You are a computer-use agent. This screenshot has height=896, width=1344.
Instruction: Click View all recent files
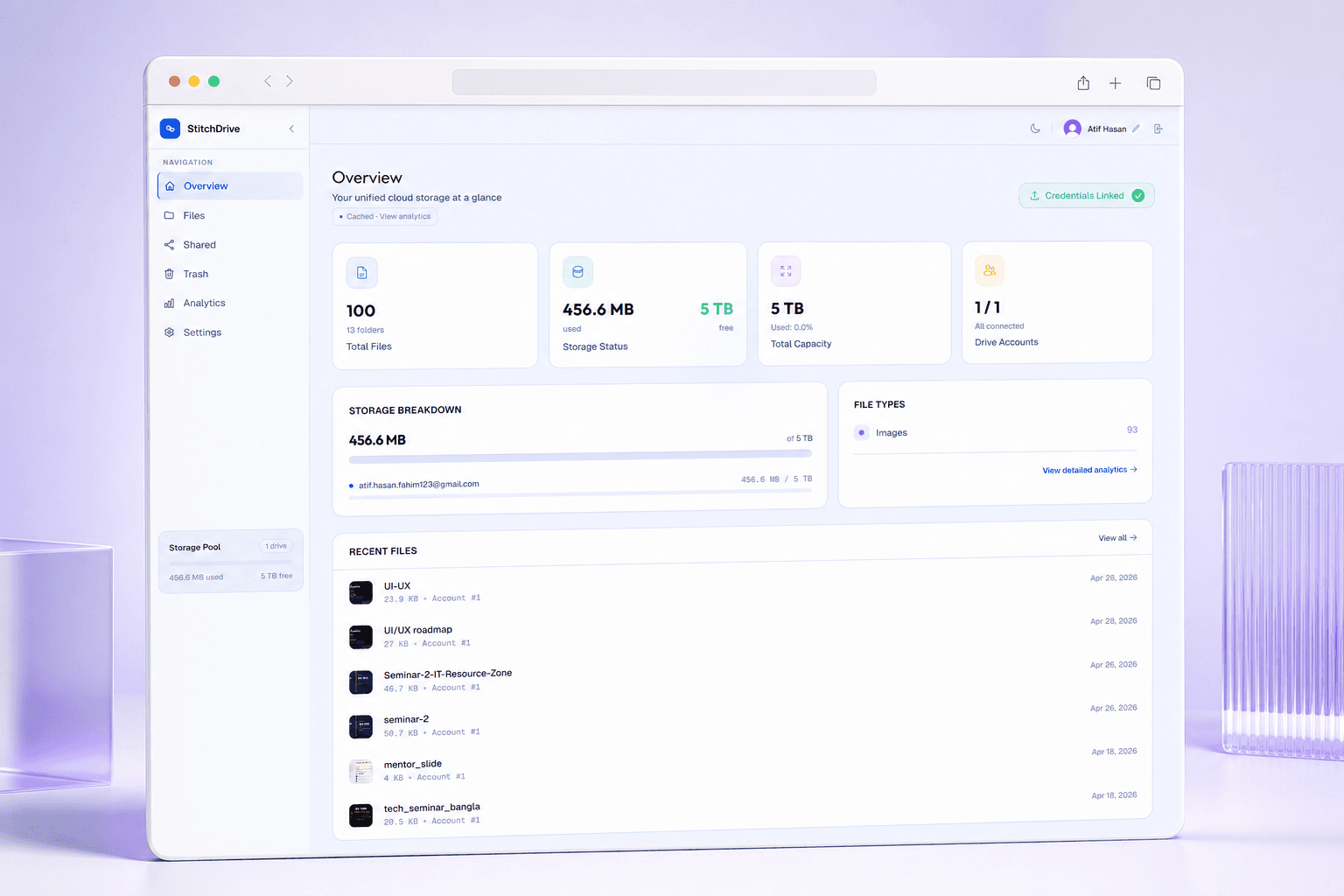coord(1117,538)
